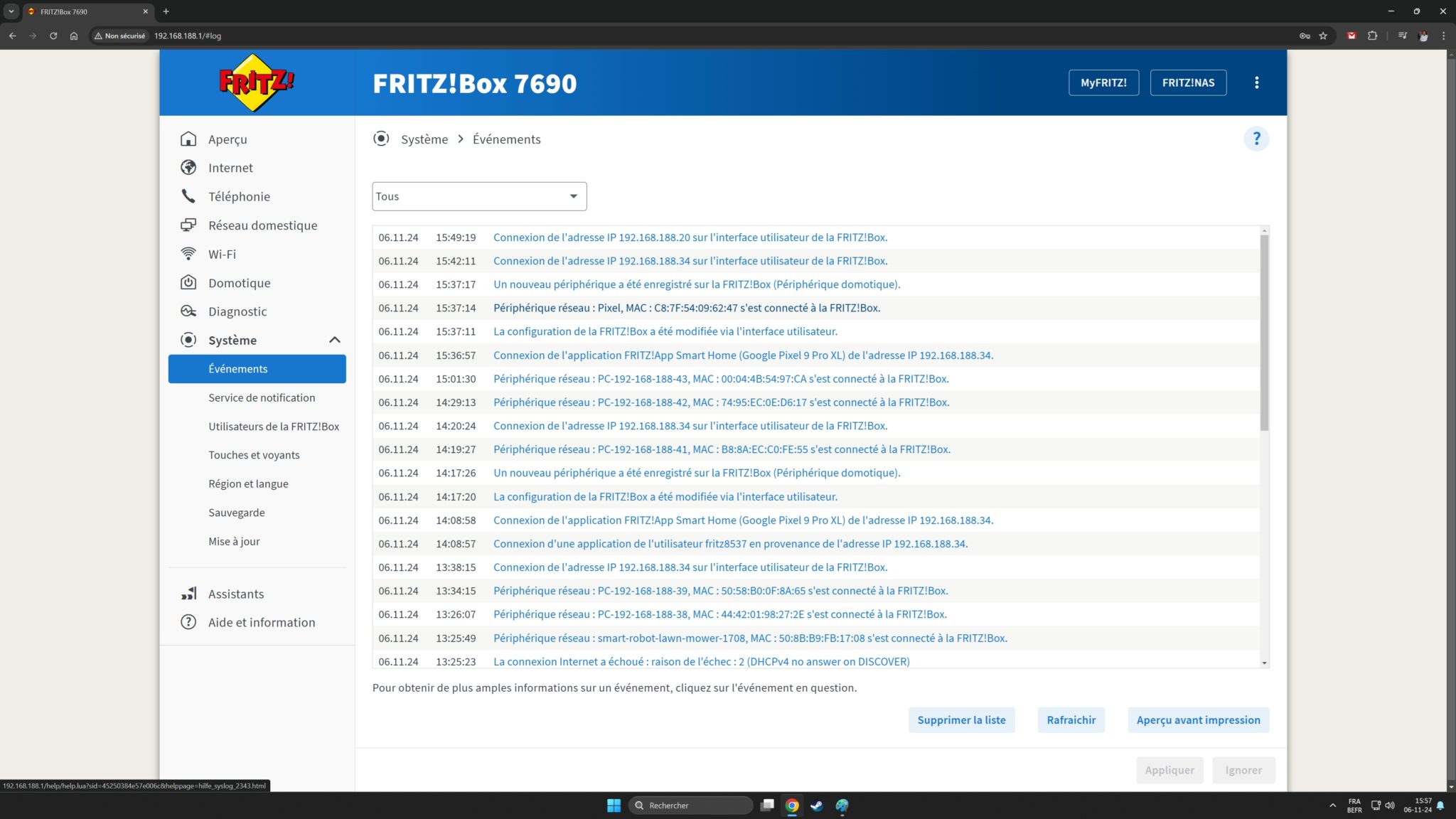Image resolution: width=1456 pixels, height=819 pixels.
Task: Open the 15:37:17 Périphérique domotique event
Action: pos(697,284)
